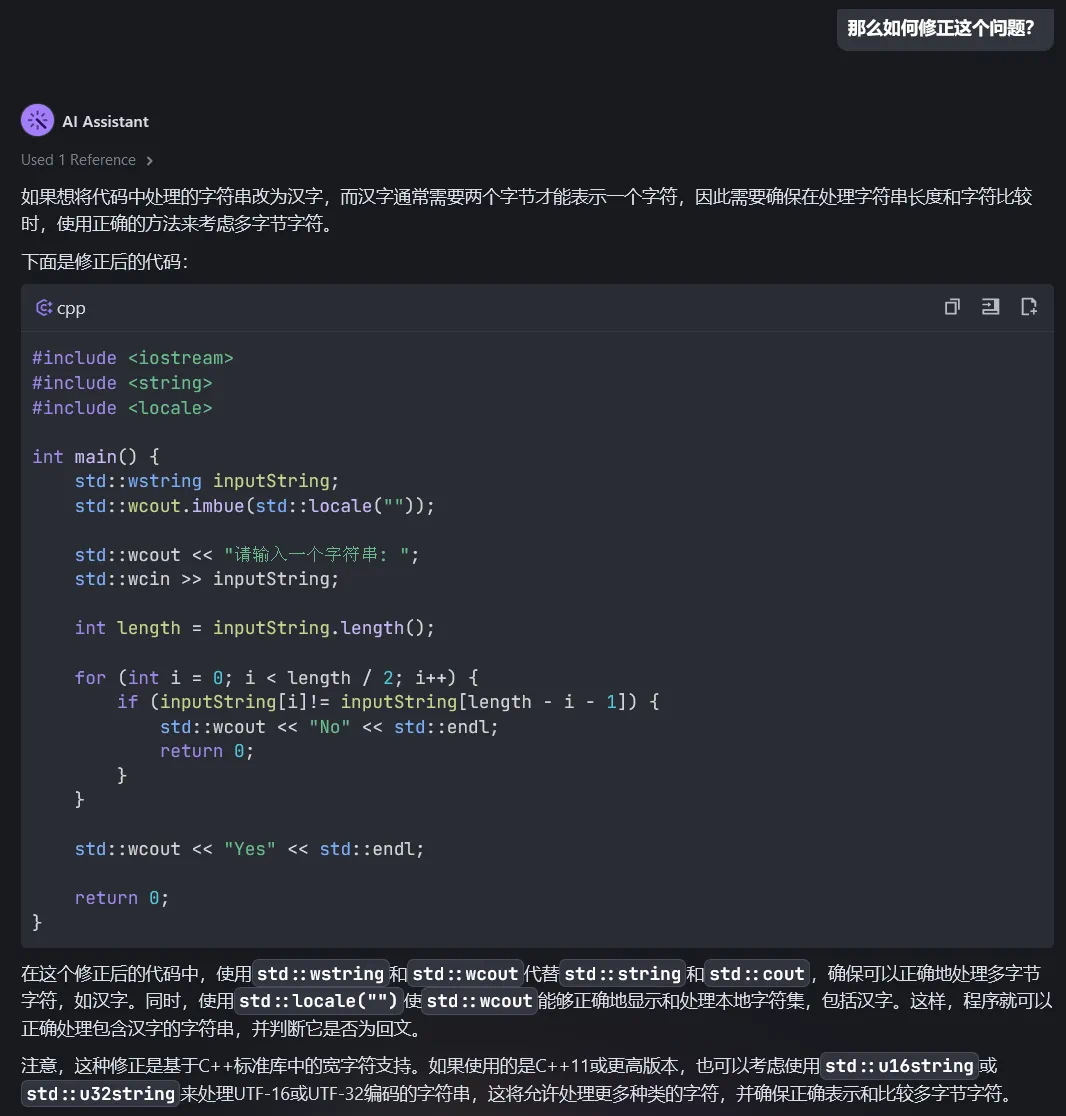Expand the Used 1 Reference chevron
Screen dimensions: 1066x1116
click(x=150, y=160)
